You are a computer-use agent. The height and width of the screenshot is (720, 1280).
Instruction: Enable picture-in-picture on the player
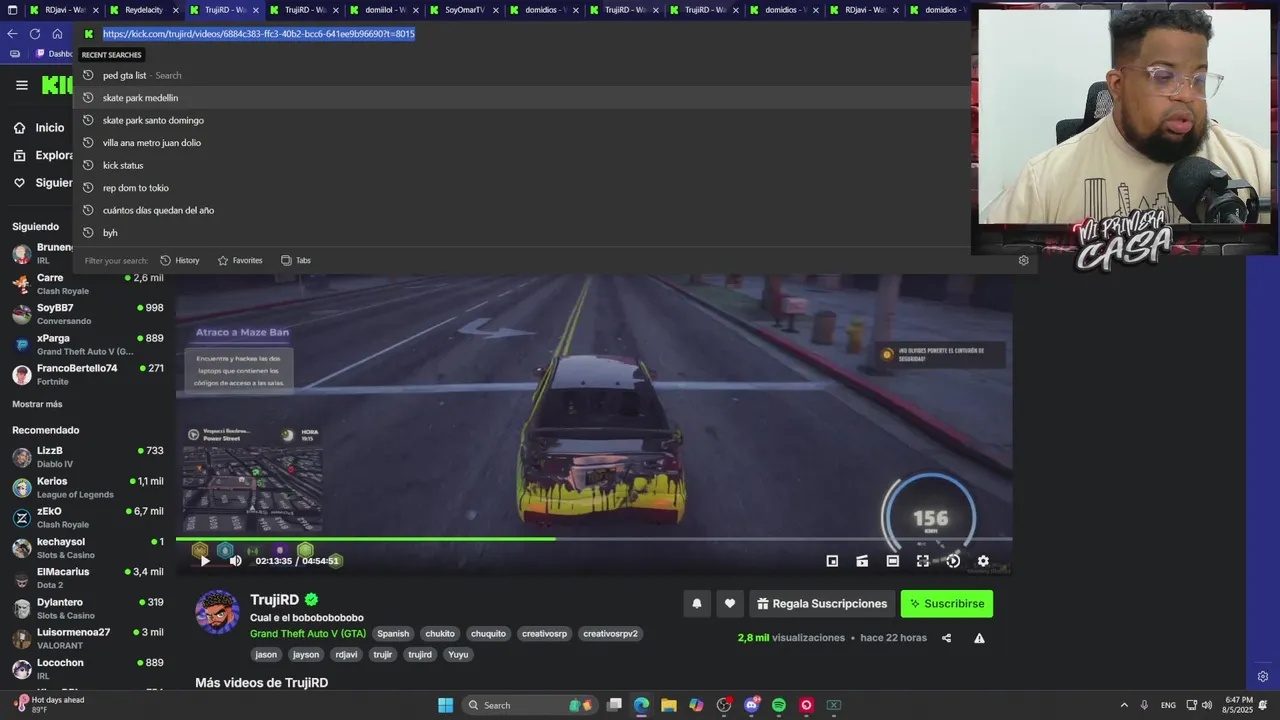pos(832,561)
